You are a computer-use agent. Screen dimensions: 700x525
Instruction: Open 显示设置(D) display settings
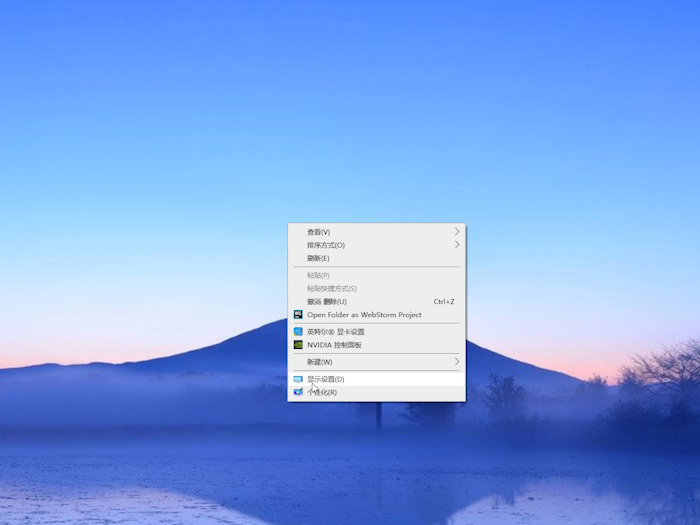pyautogui.click(x=326, y=380)
